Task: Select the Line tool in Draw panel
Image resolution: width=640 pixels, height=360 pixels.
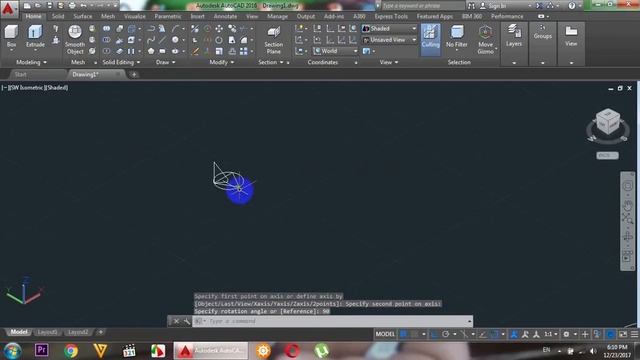Action: pyautogui.click(x=162, y=40)
